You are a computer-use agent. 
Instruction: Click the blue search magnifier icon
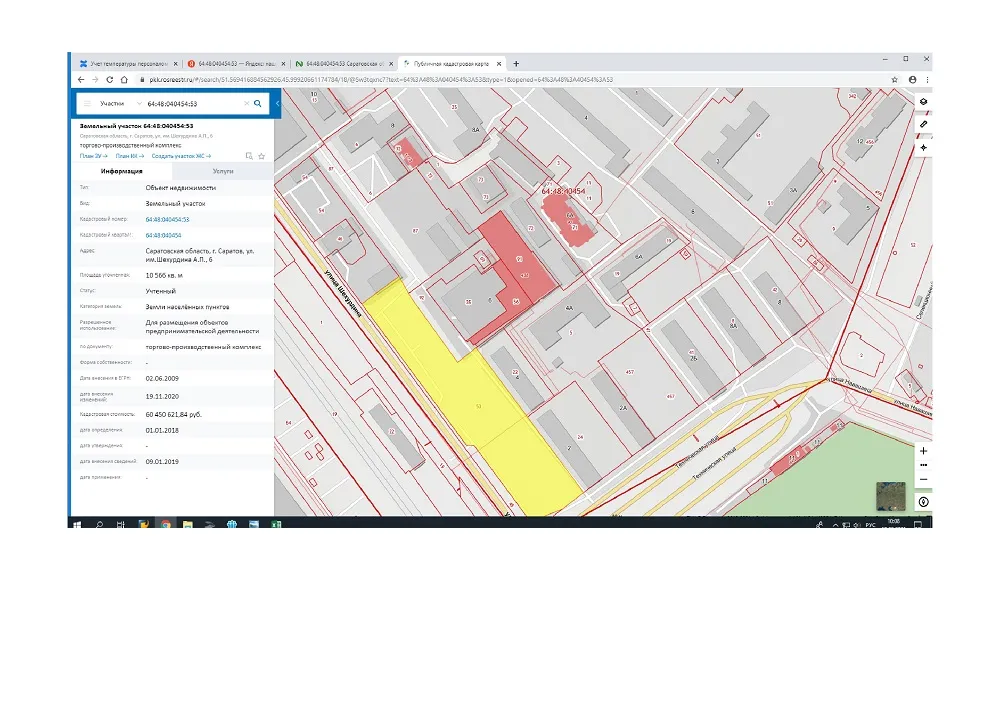[x=258, y=103]
